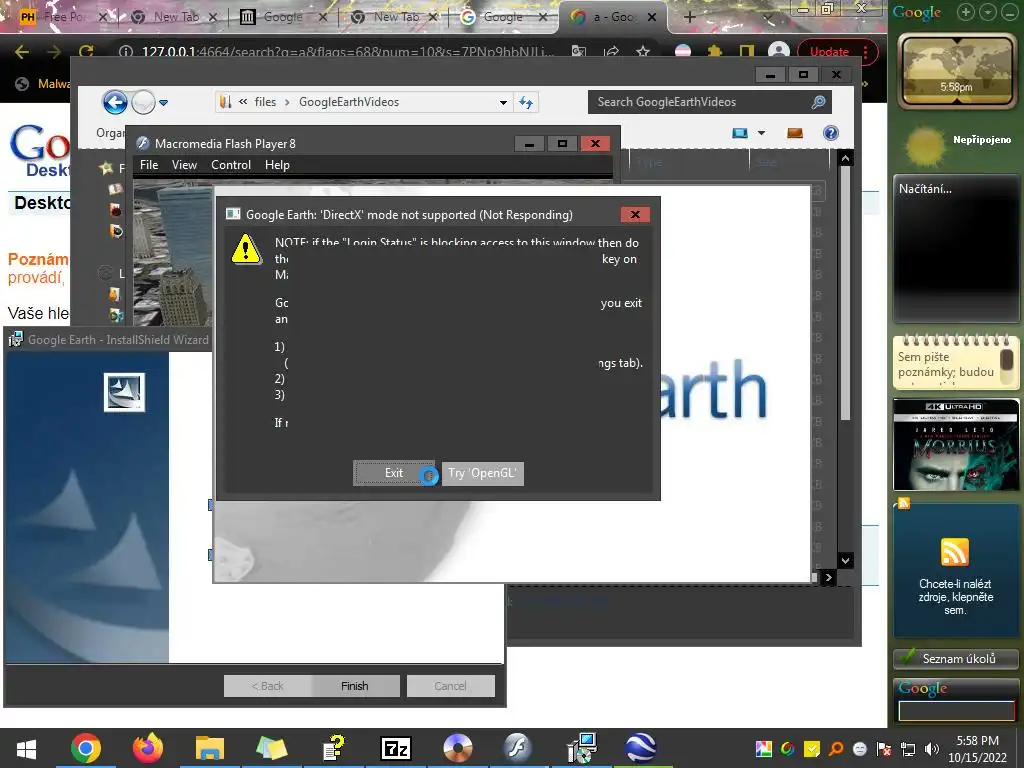This screenshot has height=768, width=1024.
Task: Refresh the GoogleEarthVideos folder in Explorer
Action: point(526,102)
